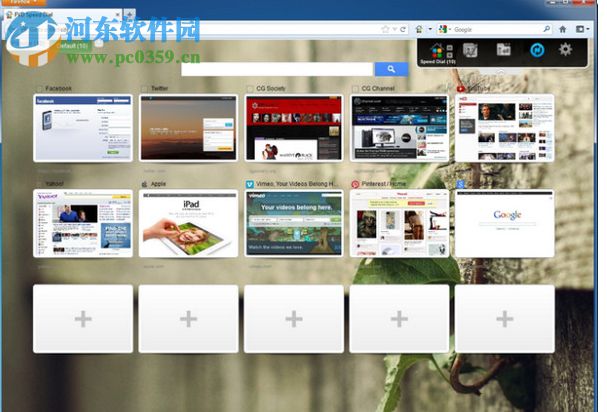Click the Firefox Home button

pos(562,29)
